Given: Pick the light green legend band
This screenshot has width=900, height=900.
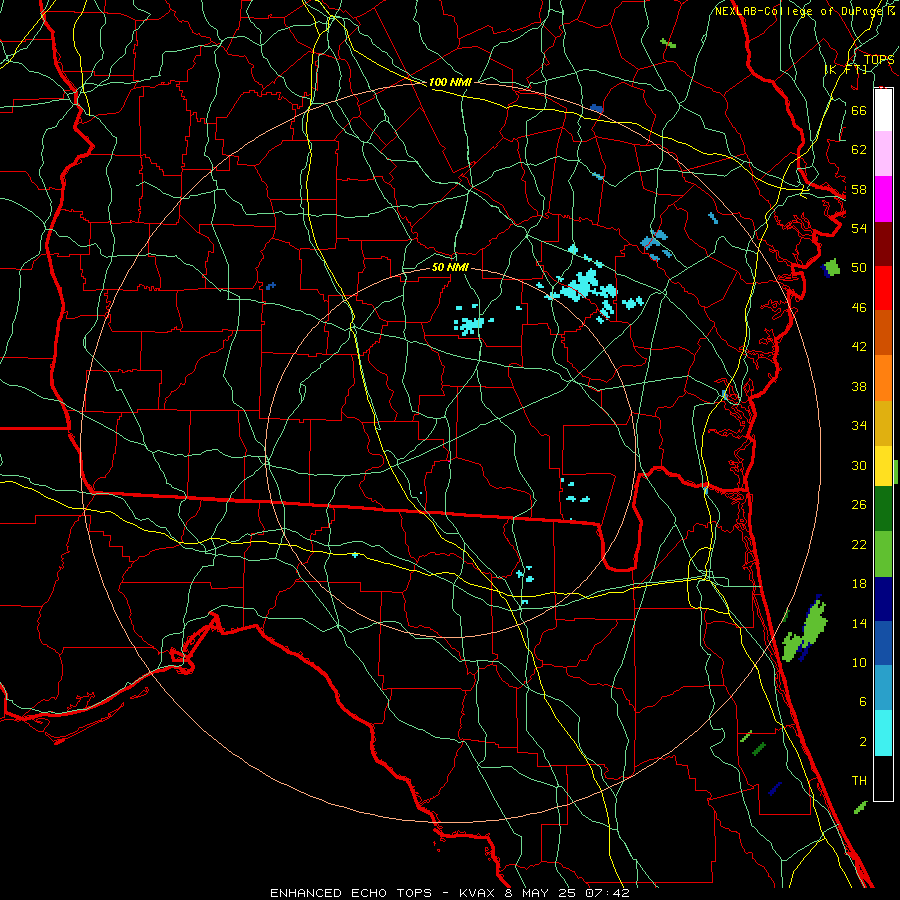Looking at the screenshot, I should coord(883,554).
